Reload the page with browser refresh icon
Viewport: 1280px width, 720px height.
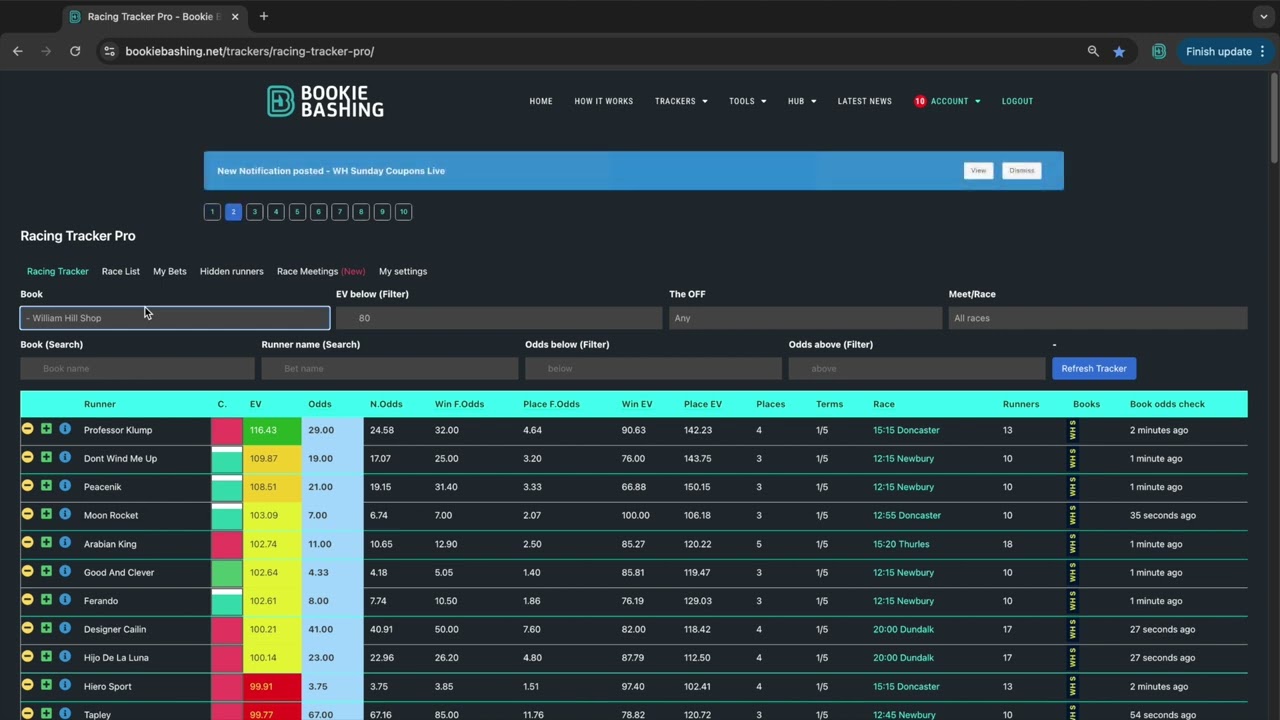coord(75,51)
